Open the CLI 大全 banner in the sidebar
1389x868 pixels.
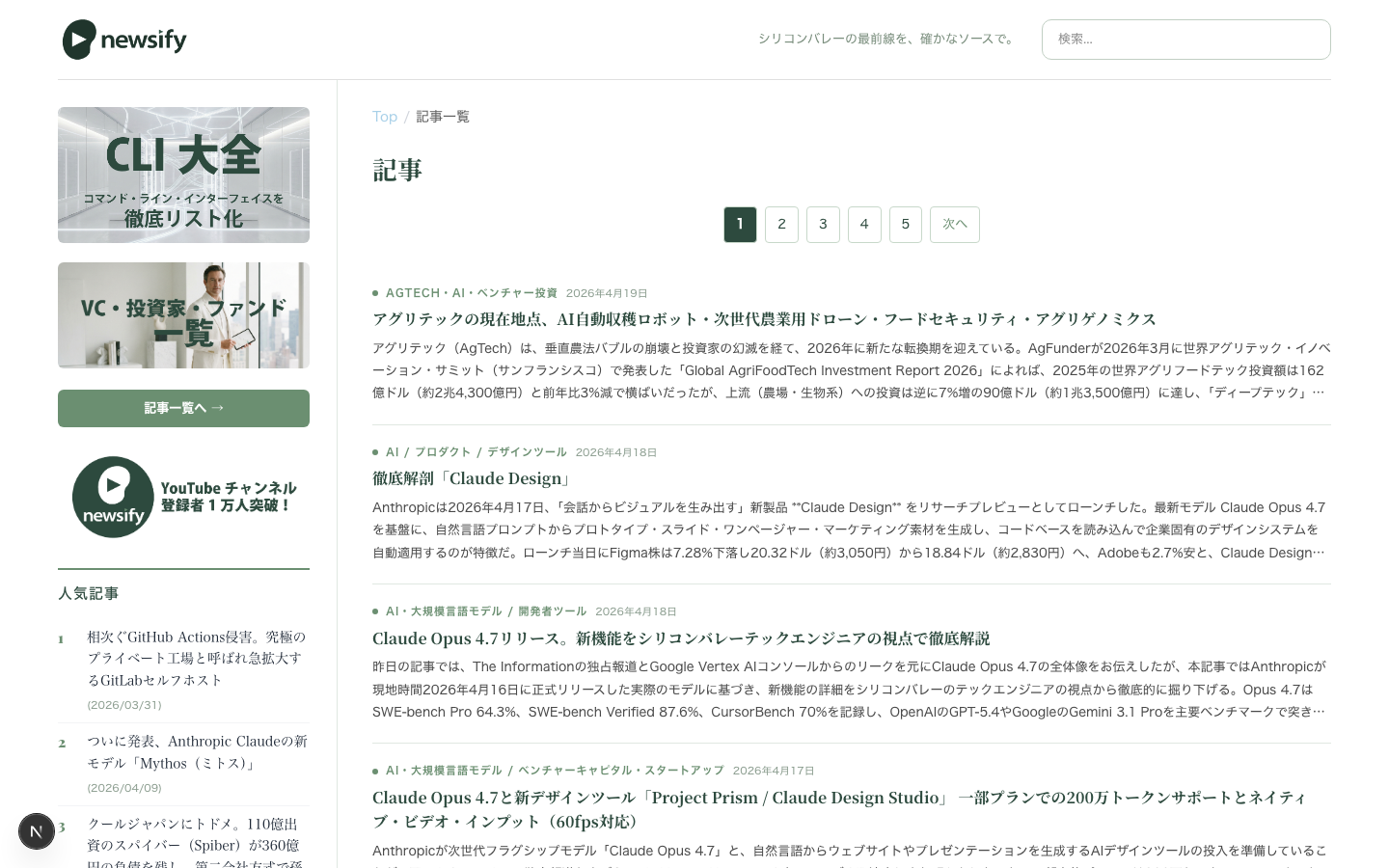[x=183, y=175]
